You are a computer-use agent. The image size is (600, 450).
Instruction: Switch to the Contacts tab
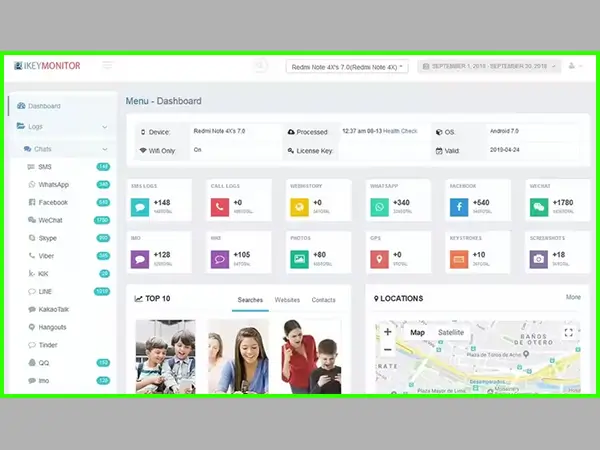coord(323,300)
